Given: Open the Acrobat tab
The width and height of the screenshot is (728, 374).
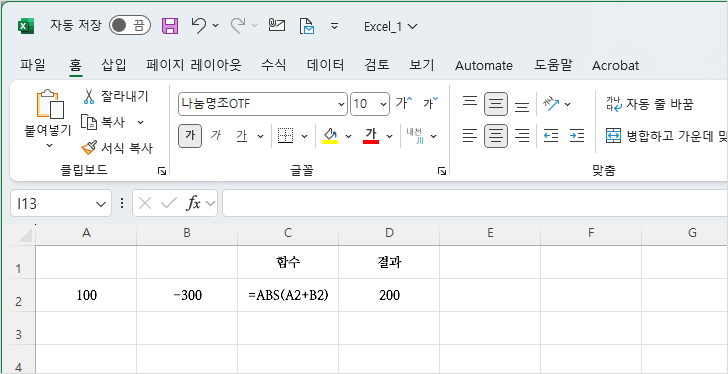Looking at the screenshot, I should pos(615,65).
